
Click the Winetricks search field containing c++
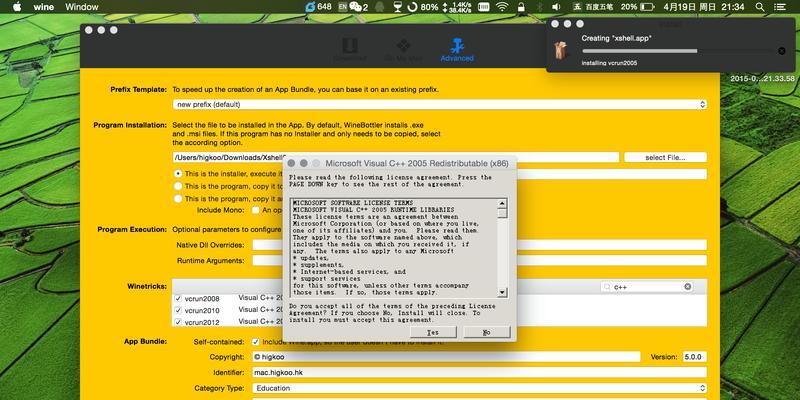(647, 287)
